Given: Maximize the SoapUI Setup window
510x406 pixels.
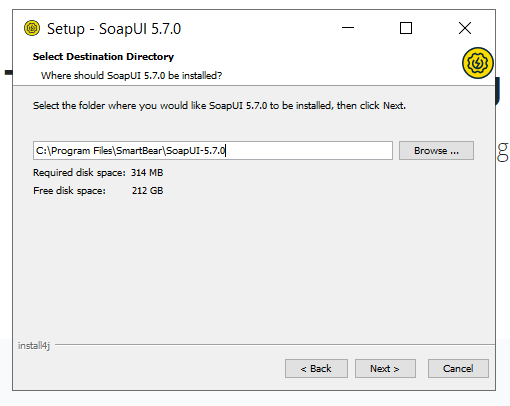Looking at the screenshot, I should click(x=406, y=28).
